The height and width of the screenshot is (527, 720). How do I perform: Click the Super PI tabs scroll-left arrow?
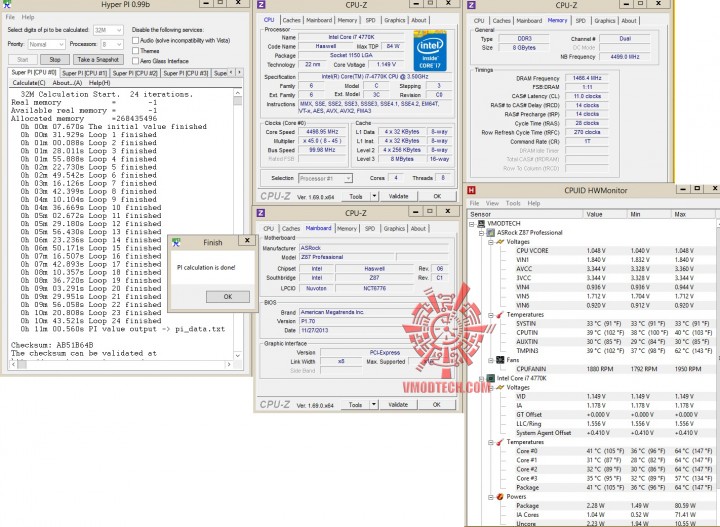tap(231, 73)
